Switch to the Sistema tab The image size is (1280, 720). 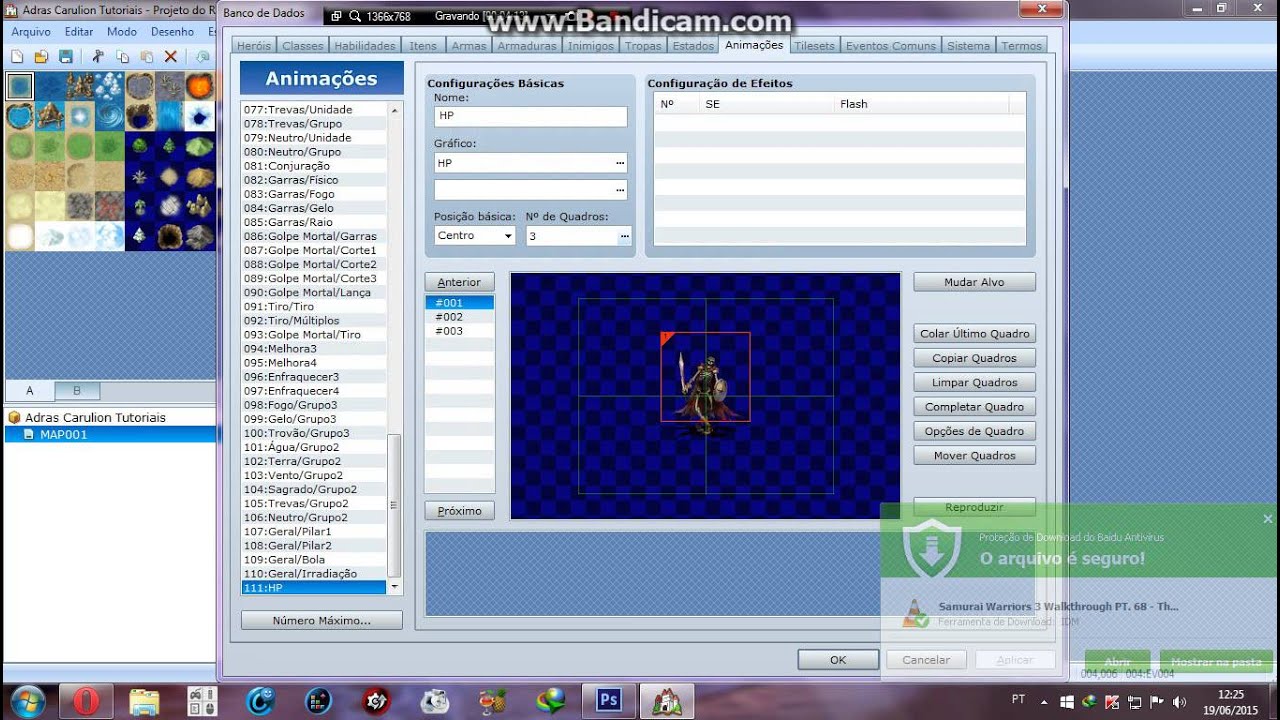click(968, 45)
